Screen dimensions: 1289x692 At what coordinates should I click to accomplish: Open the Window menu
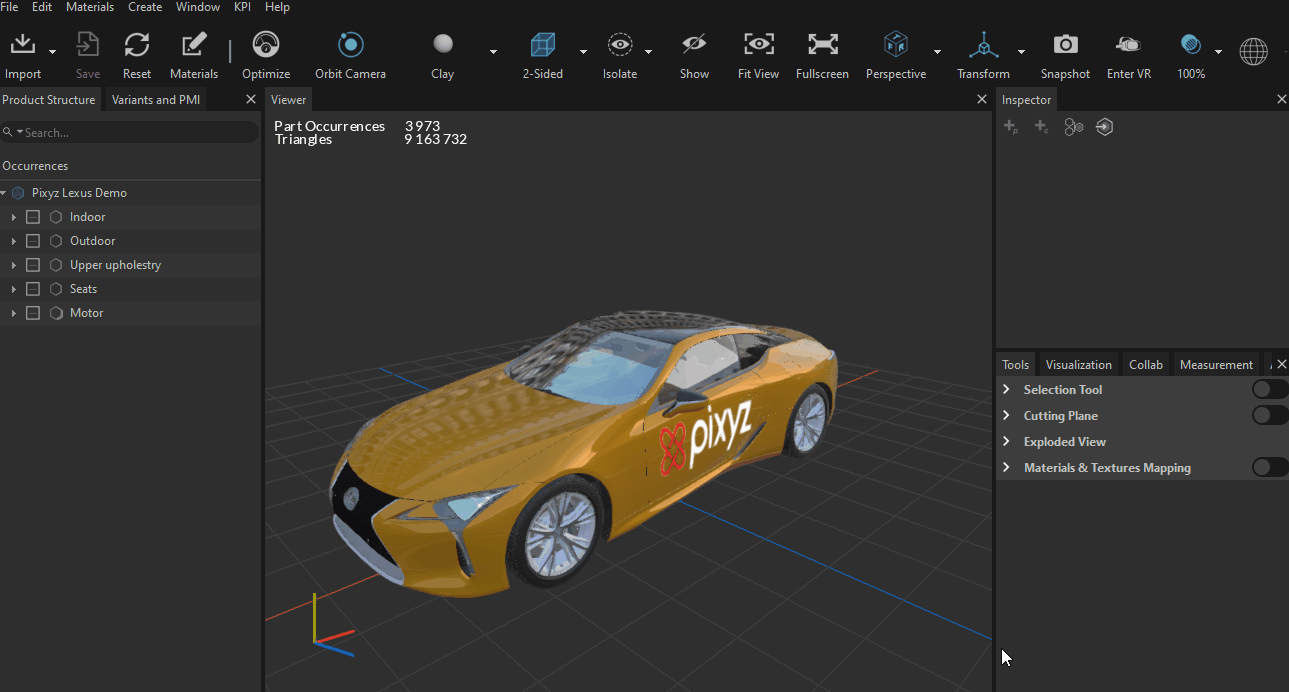(x=198, y=7)
